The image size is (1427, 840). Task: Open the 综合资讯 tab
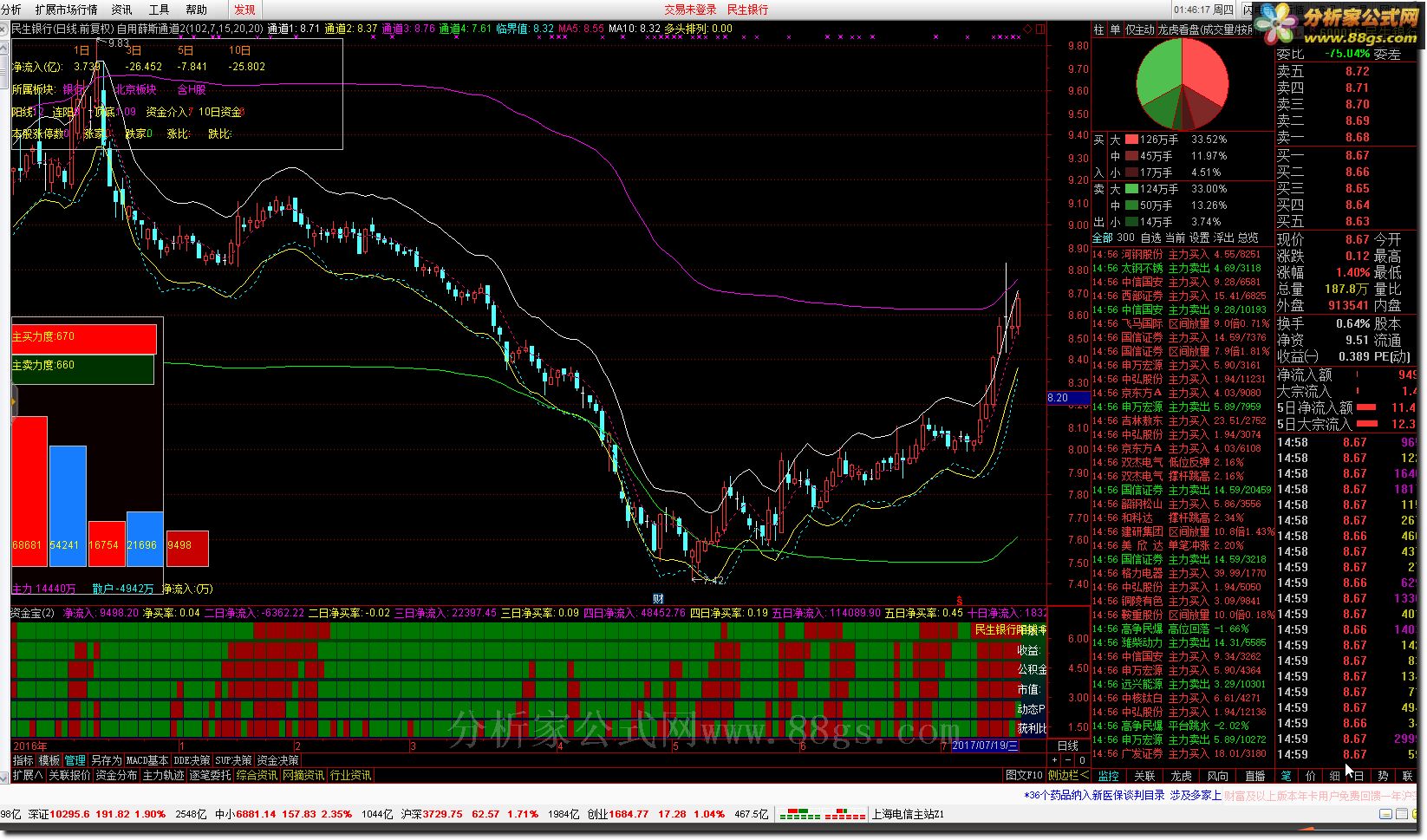click(257, 775)
